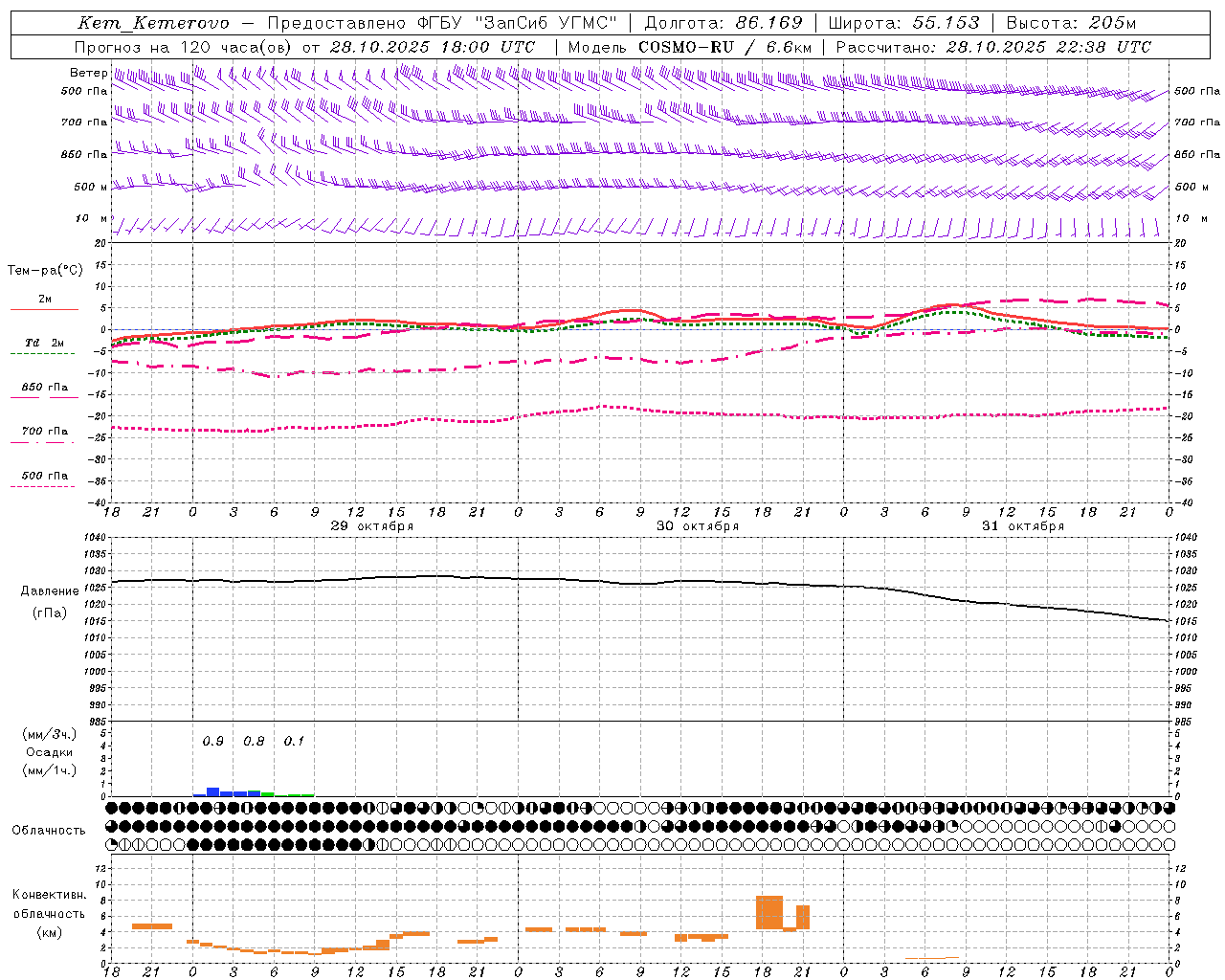Click the Облачность cloudiness row label
Image resolution: width=1225 pixels, height=980 pixels.
click(49, 831)
